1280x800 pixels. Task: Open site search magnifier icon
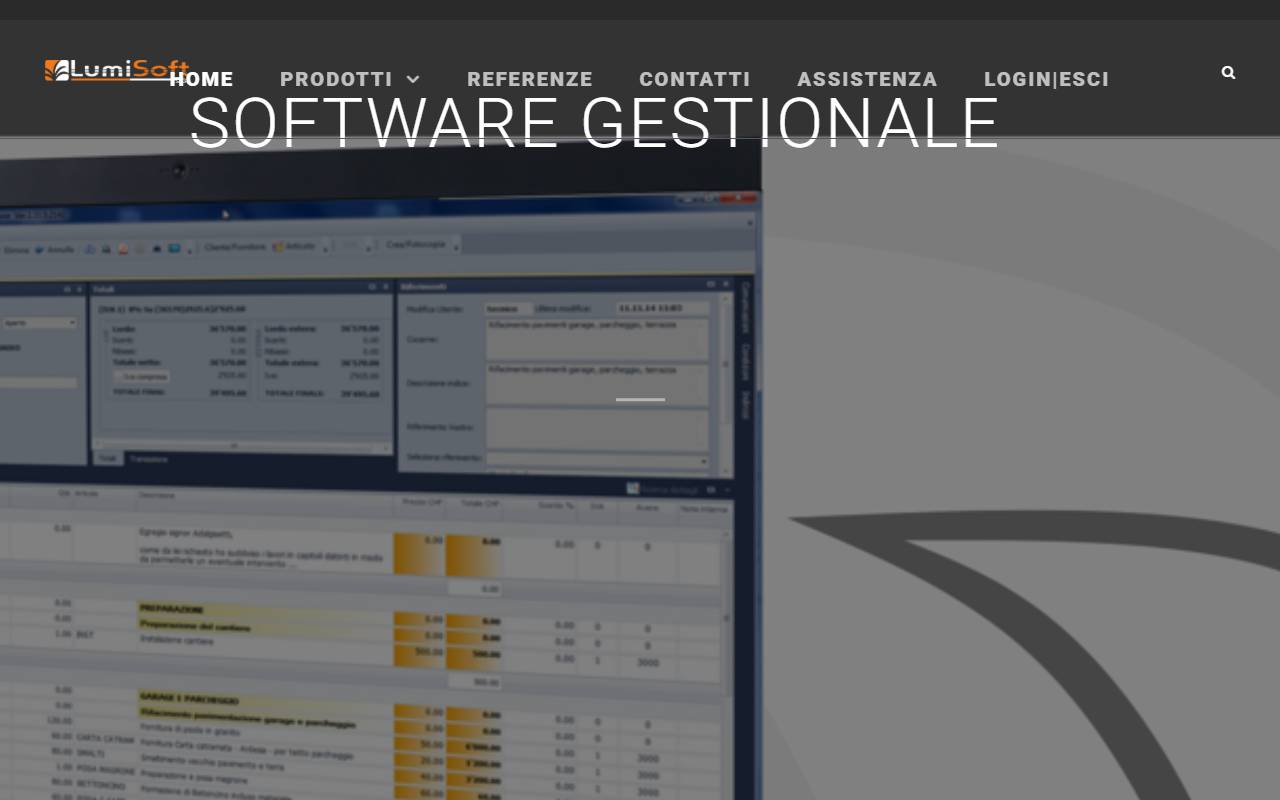point(1228,72)
